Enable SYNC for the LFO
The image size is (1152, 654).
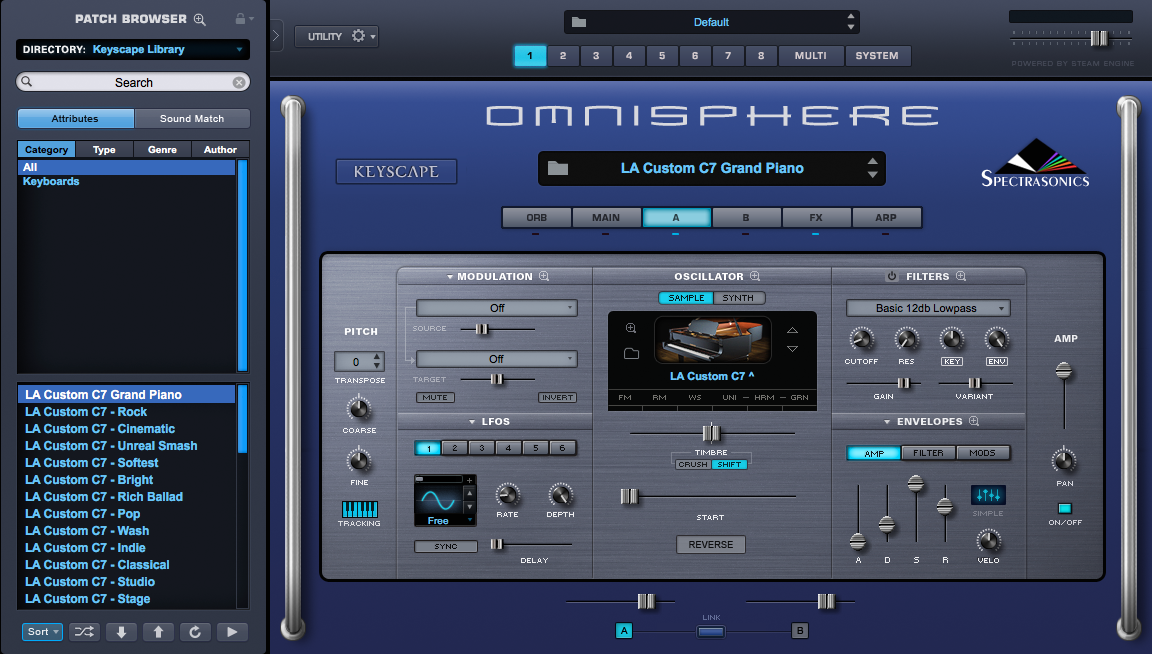click(x=446, y=546)
